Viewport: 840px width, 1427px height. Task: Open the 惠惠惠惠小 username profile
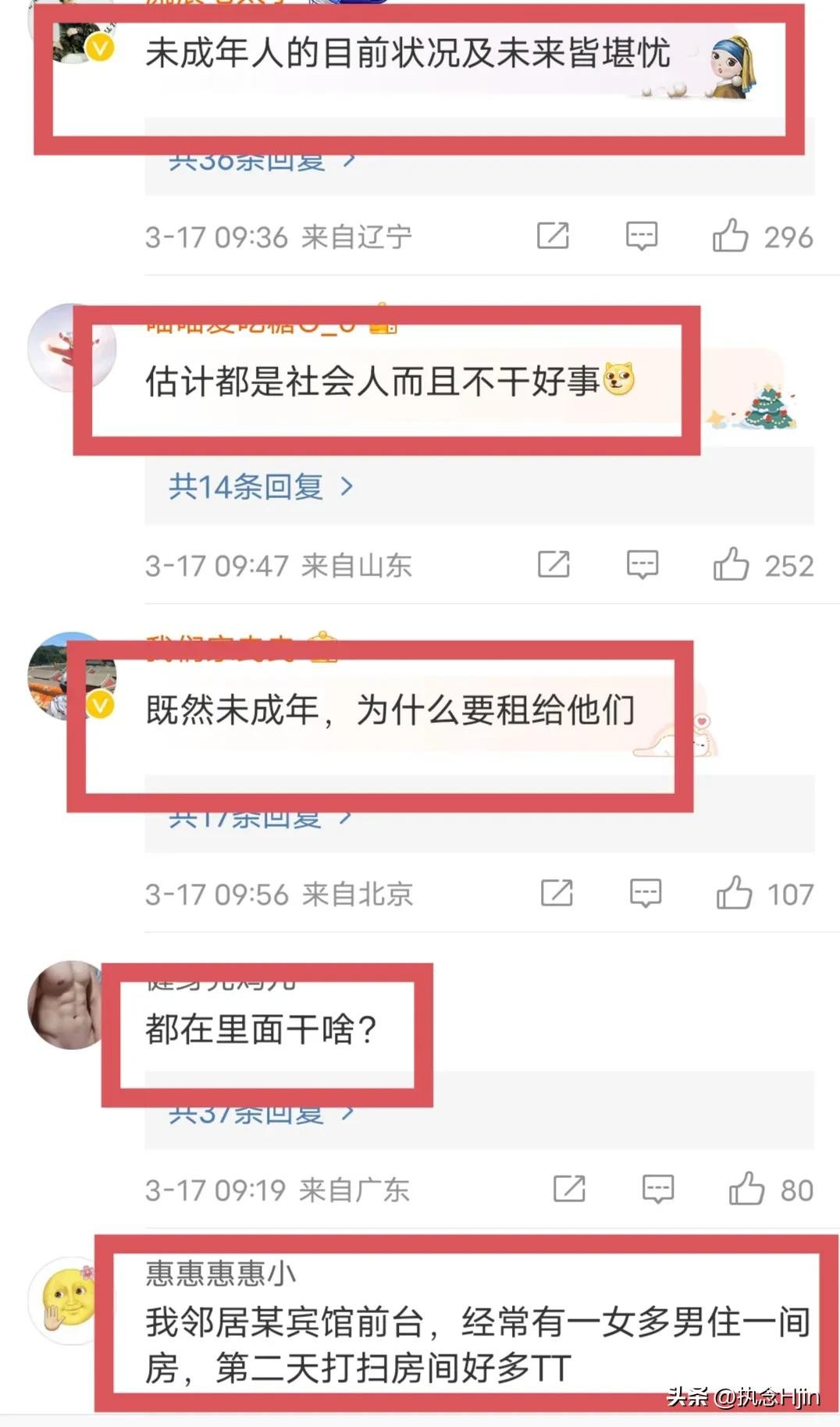tap(221, 1273)
